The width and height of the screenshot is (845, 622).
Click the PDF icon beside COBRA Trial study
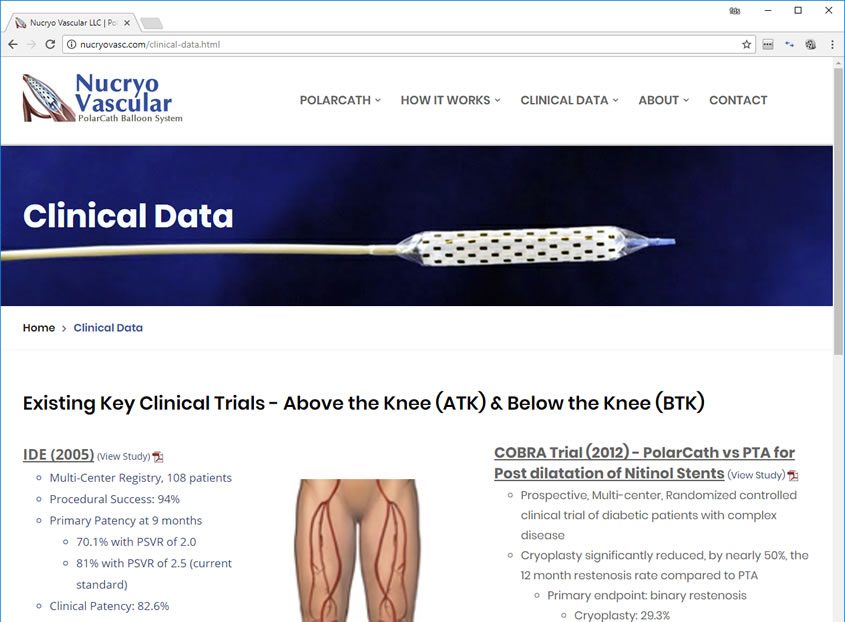tap(793, 475)
